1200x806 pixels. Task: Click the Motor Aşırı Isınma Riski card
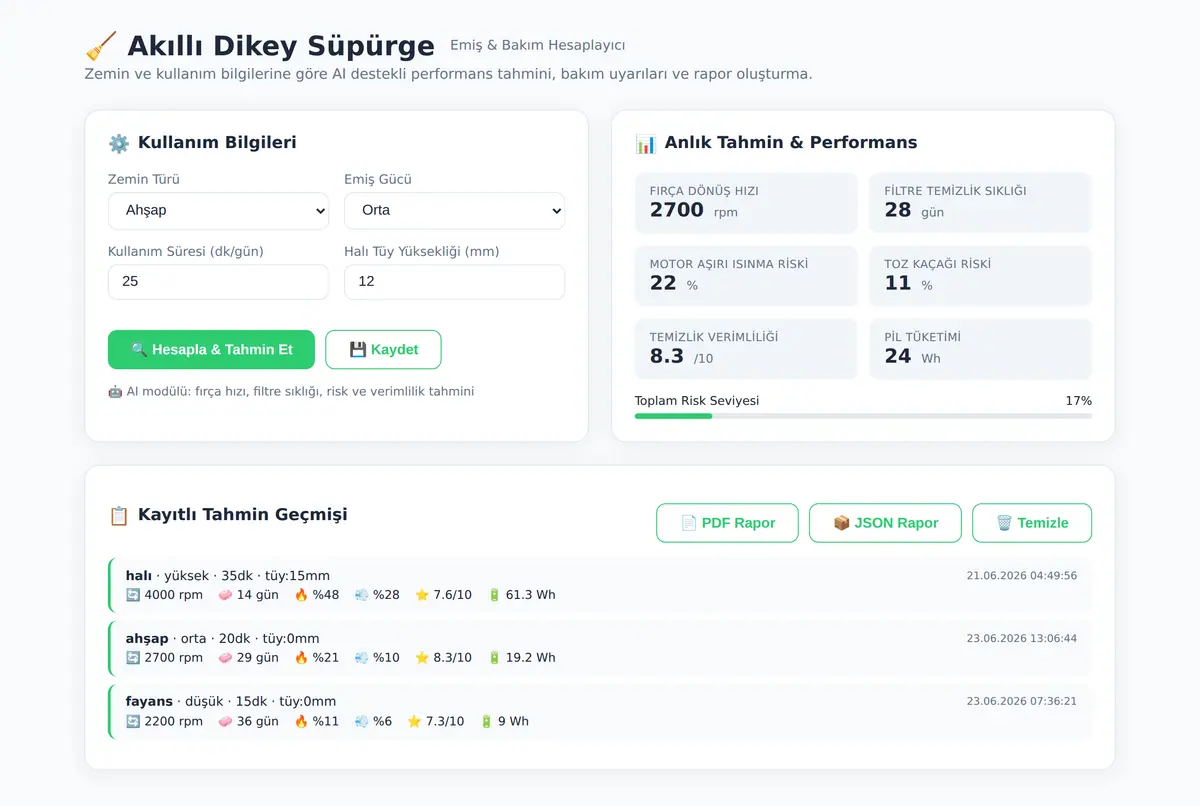746,276
